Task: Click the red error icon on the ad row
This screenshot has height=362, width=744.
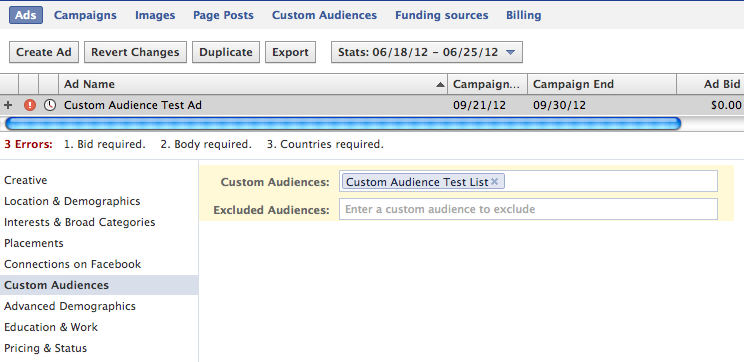Action: tap(30, 105)
